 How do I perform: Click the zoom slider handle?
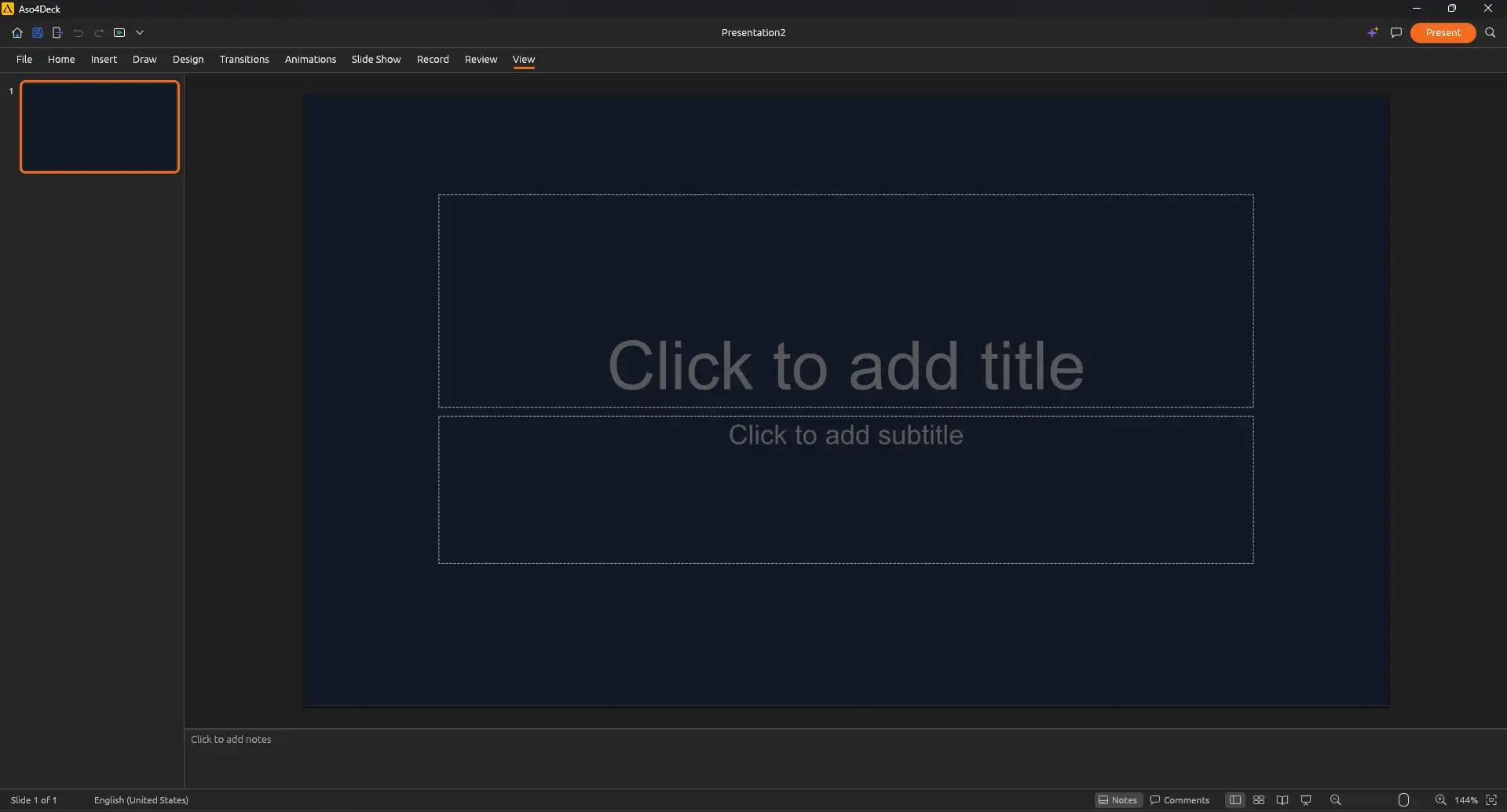[1403, 800]
